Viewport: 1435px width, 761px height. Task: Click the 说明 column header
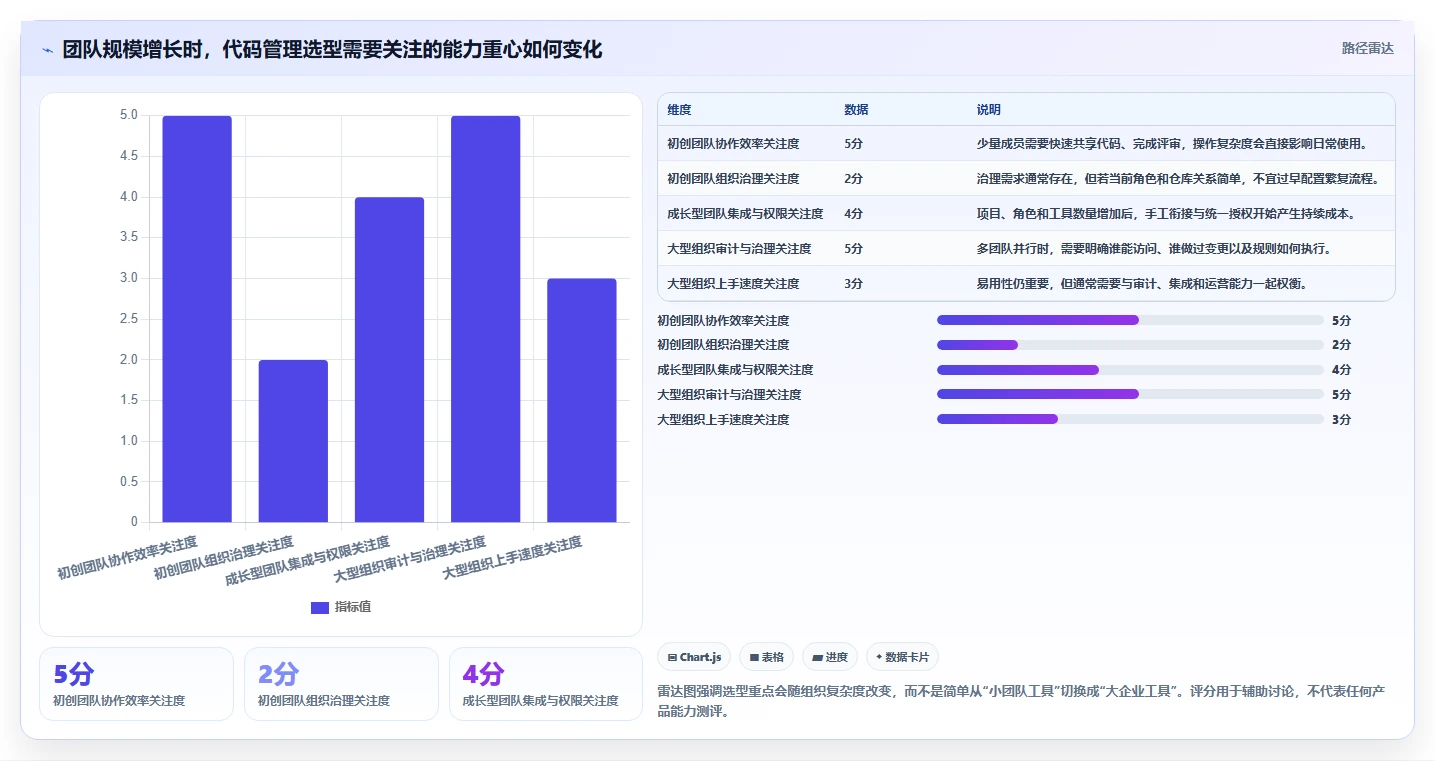[988, 110]
